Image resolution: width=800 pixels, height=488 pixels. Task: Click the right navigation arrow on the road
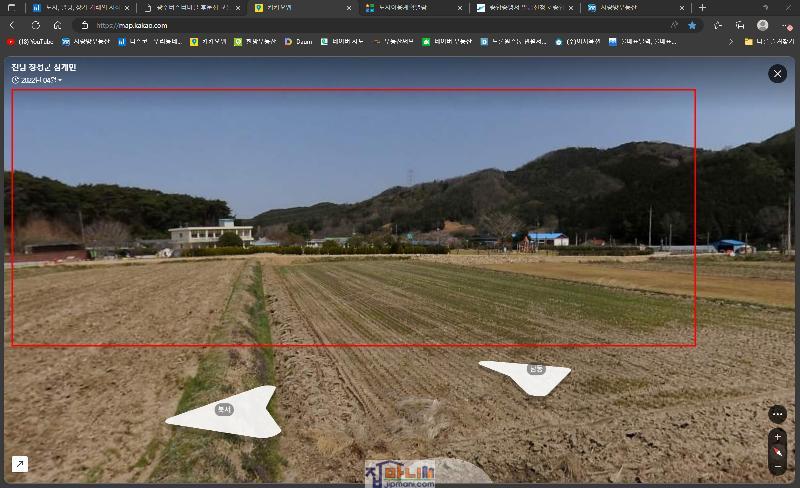[527, 373]
